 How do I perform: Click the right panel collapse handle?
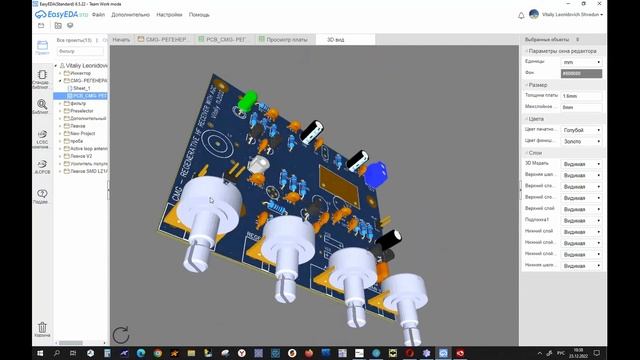[x=520, y=191]
